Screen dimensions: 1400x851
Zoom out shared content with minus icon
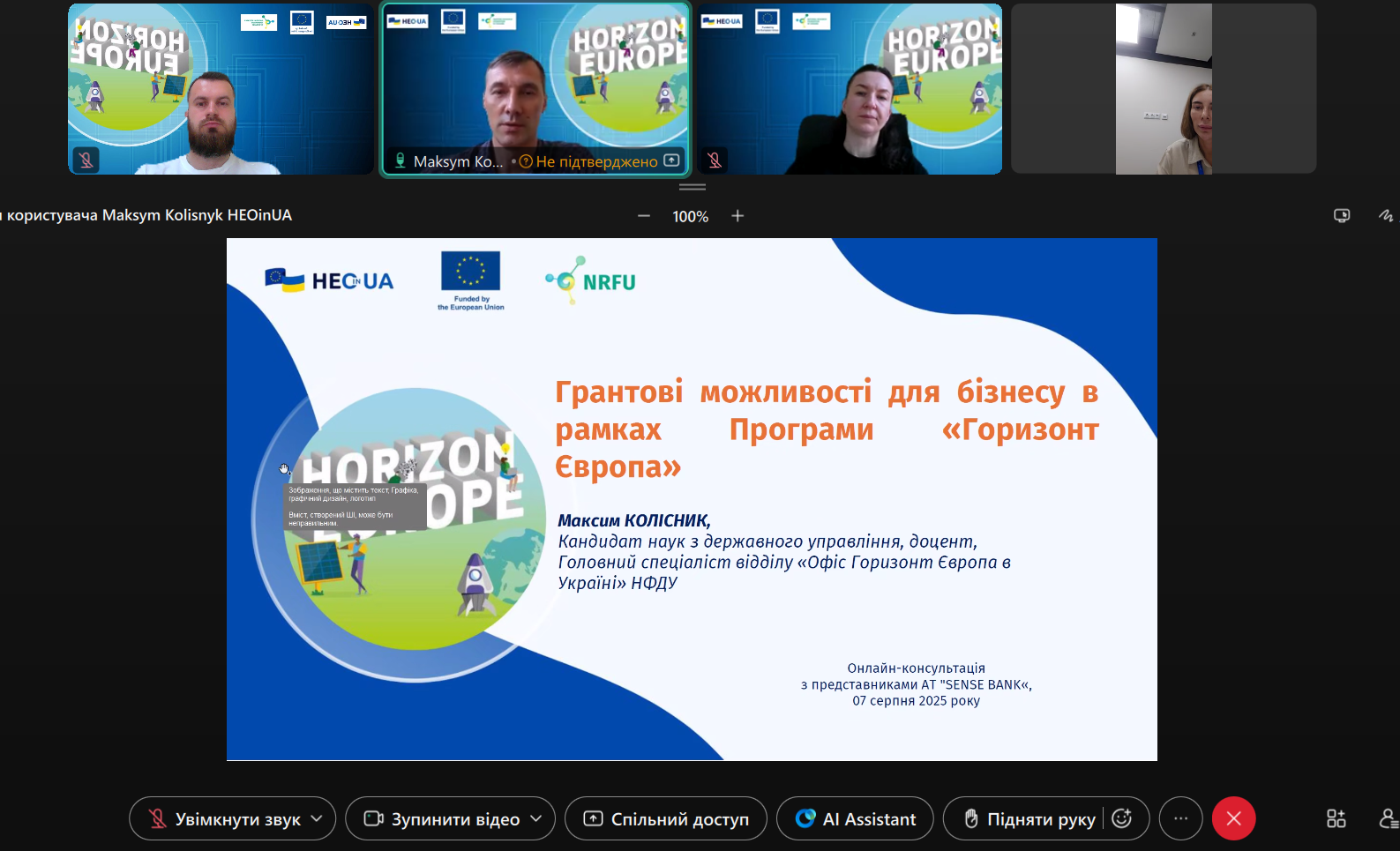[x=644, y=216]
